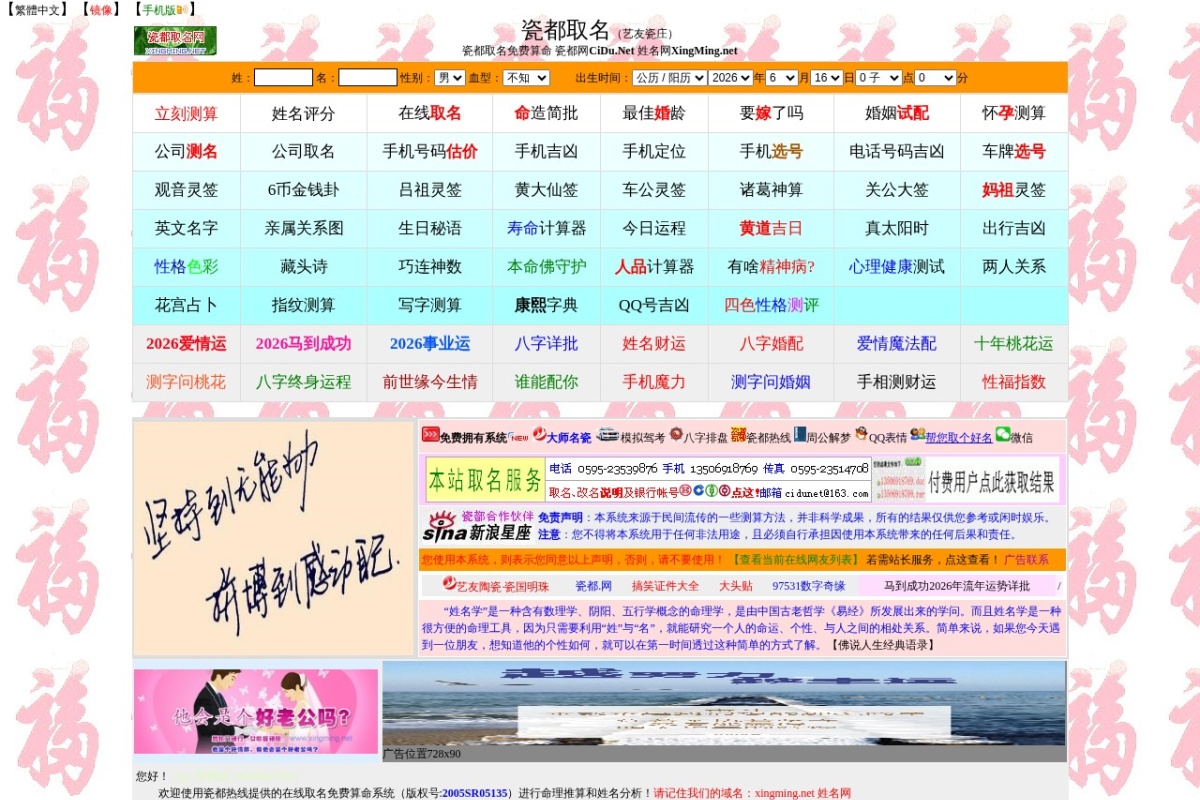Open the 2026爱情运 link
The image size is (1200, 800).
tap(186, 343)
